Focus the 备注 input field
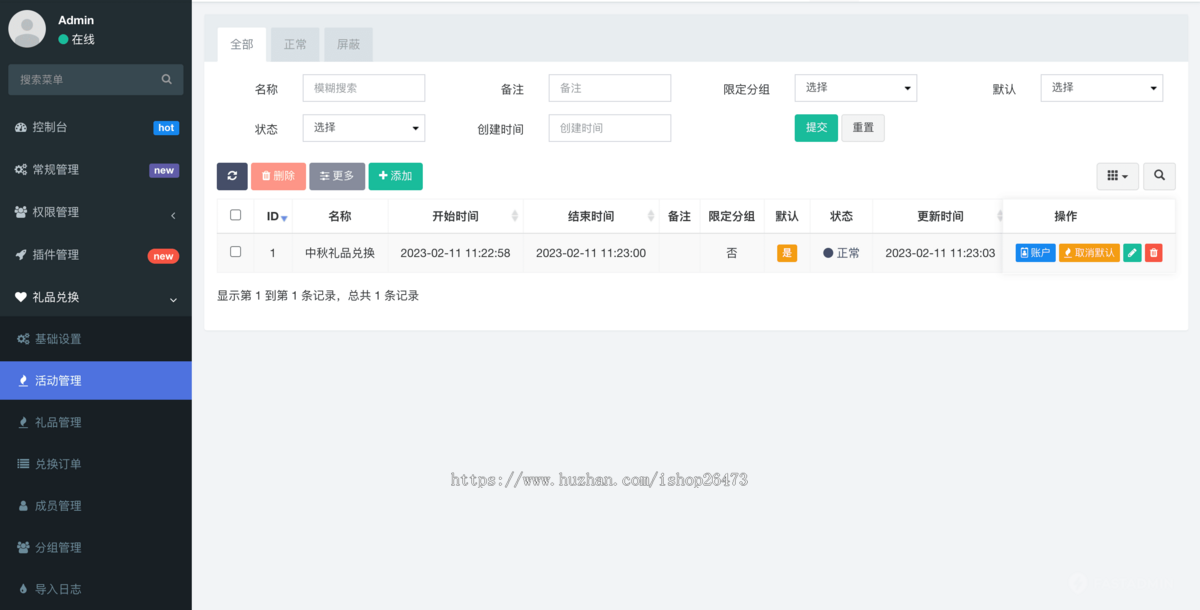Image resolution: width=1200 pixels, height=610 pixels. point(610,88)
